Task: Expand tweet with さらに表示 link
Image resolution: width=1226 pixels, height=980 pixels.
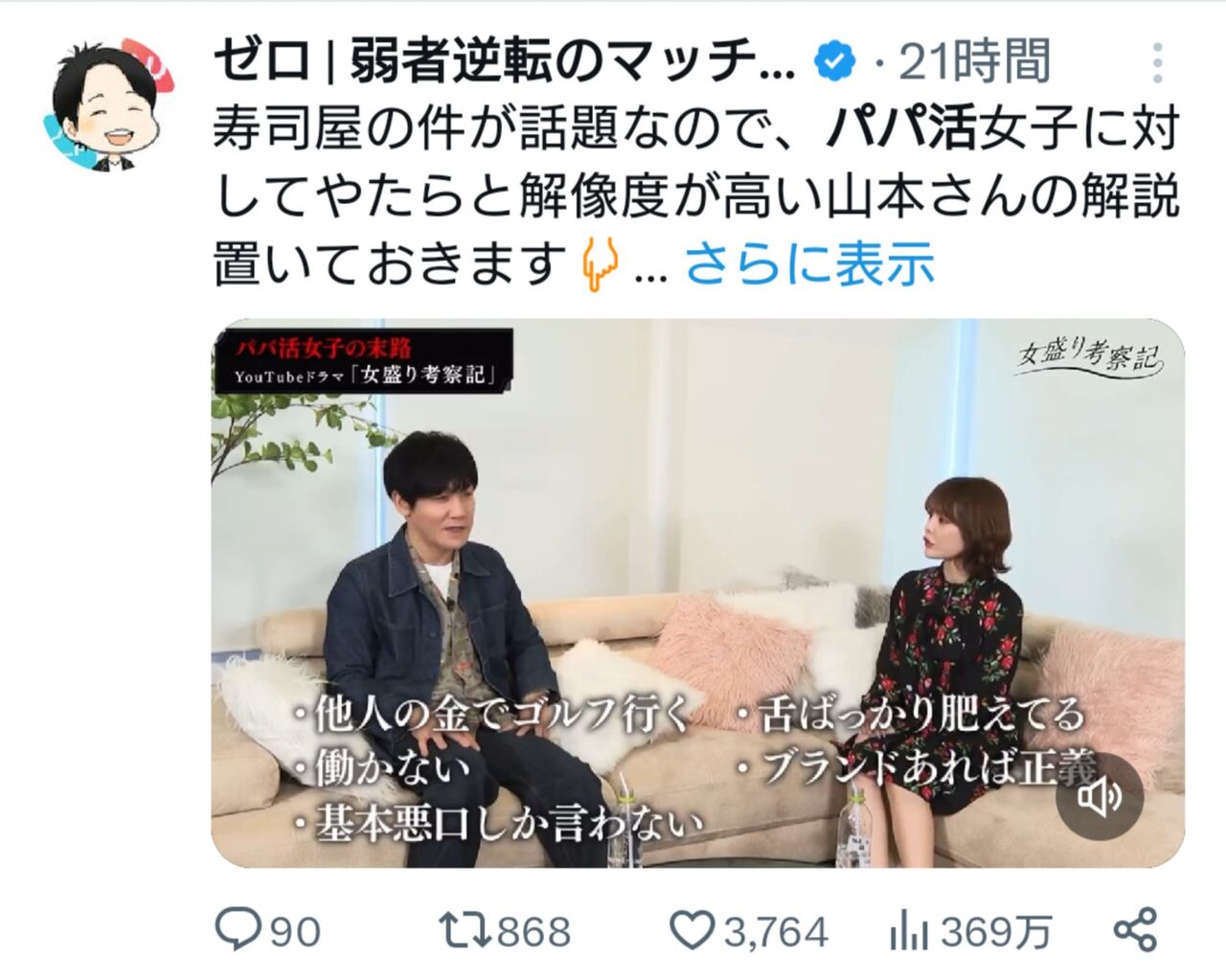Action: 809,262
